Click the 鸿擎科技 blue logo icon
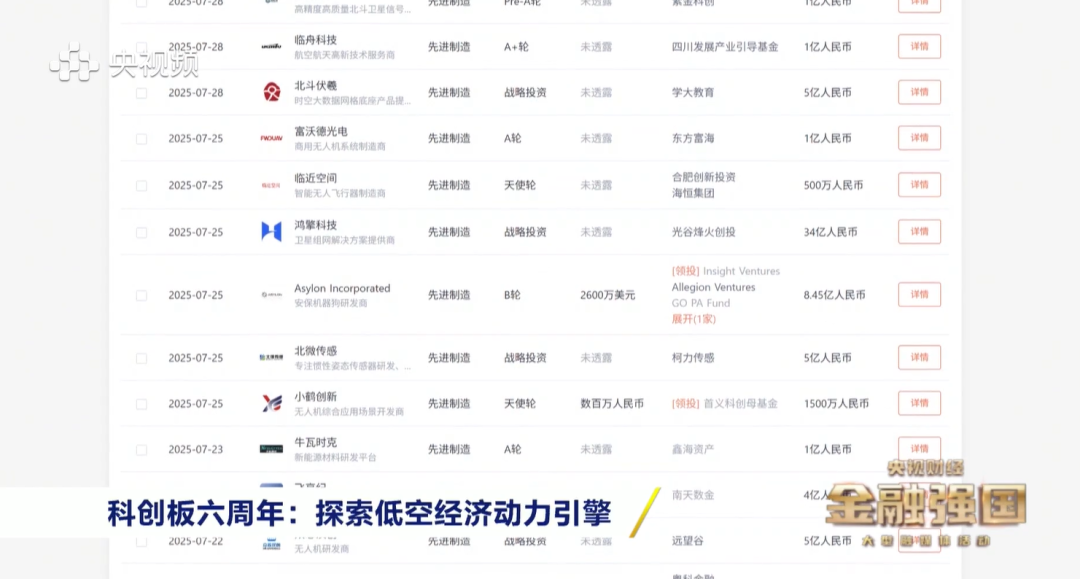The image size is (1080, 579). point(271,231)
